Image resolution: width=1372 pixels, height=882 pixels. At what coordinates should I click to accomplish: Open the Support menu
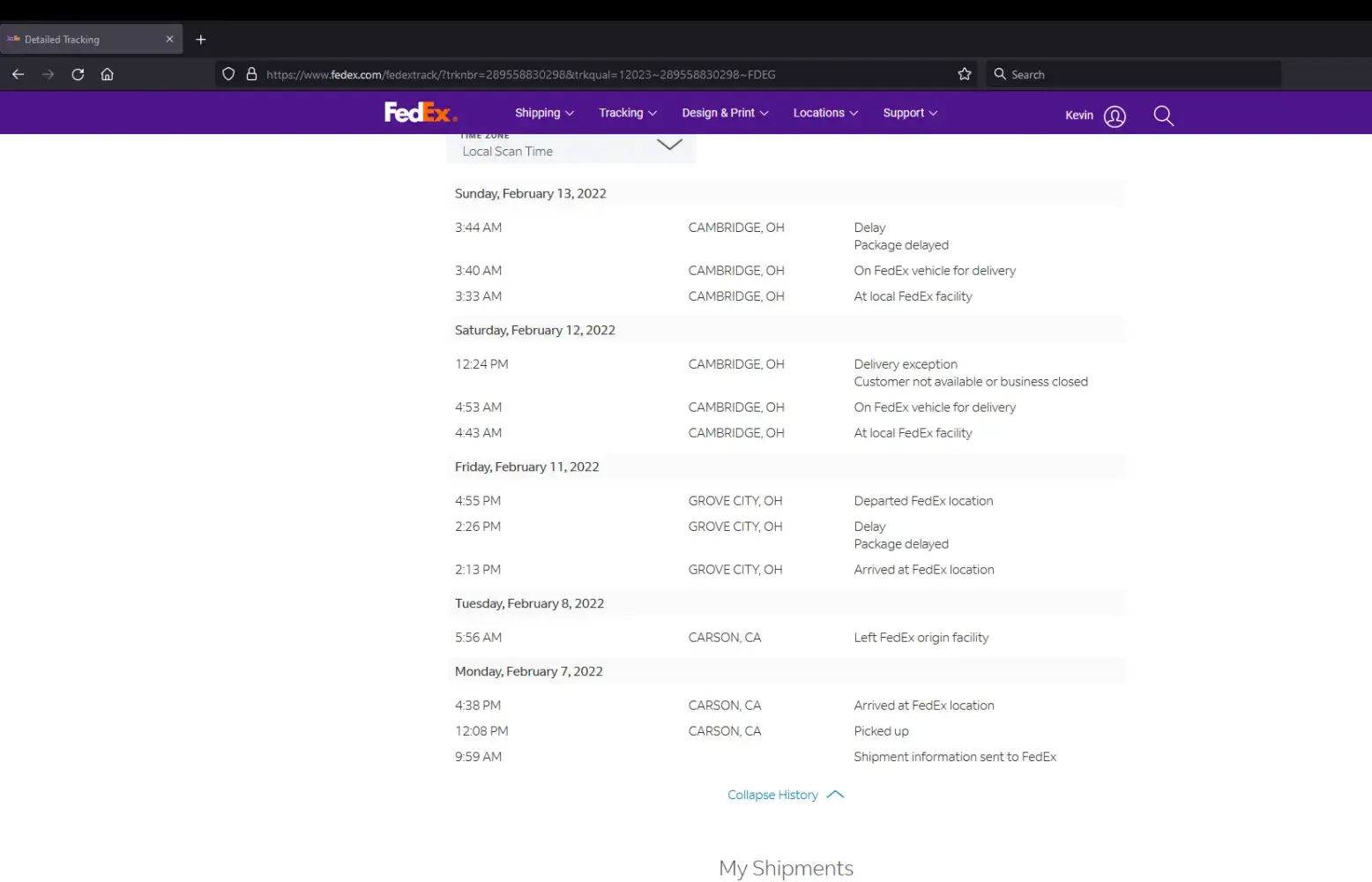click(x=910, y=113)
